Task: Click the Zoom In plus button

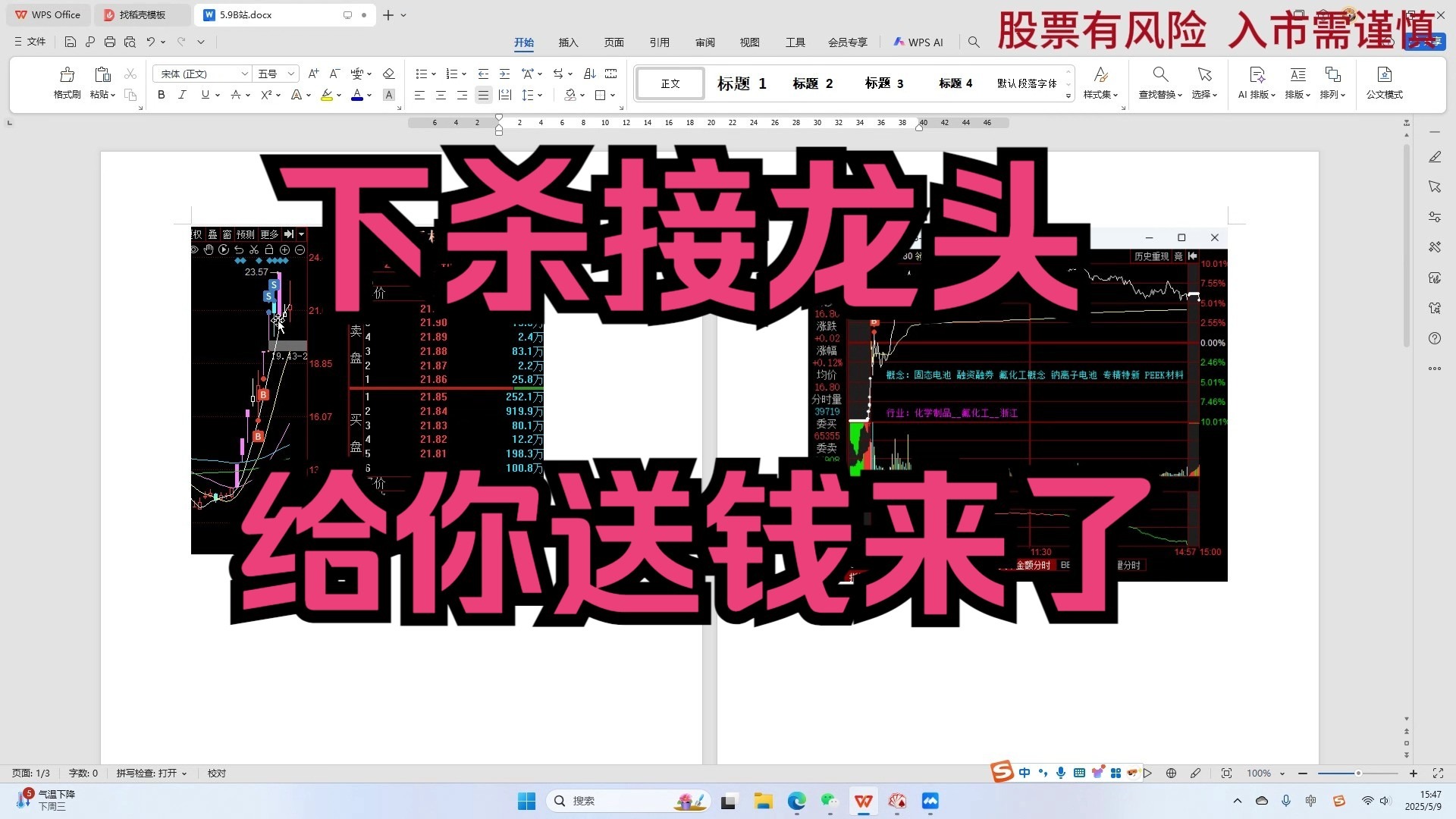Action: coord(1414,773)
